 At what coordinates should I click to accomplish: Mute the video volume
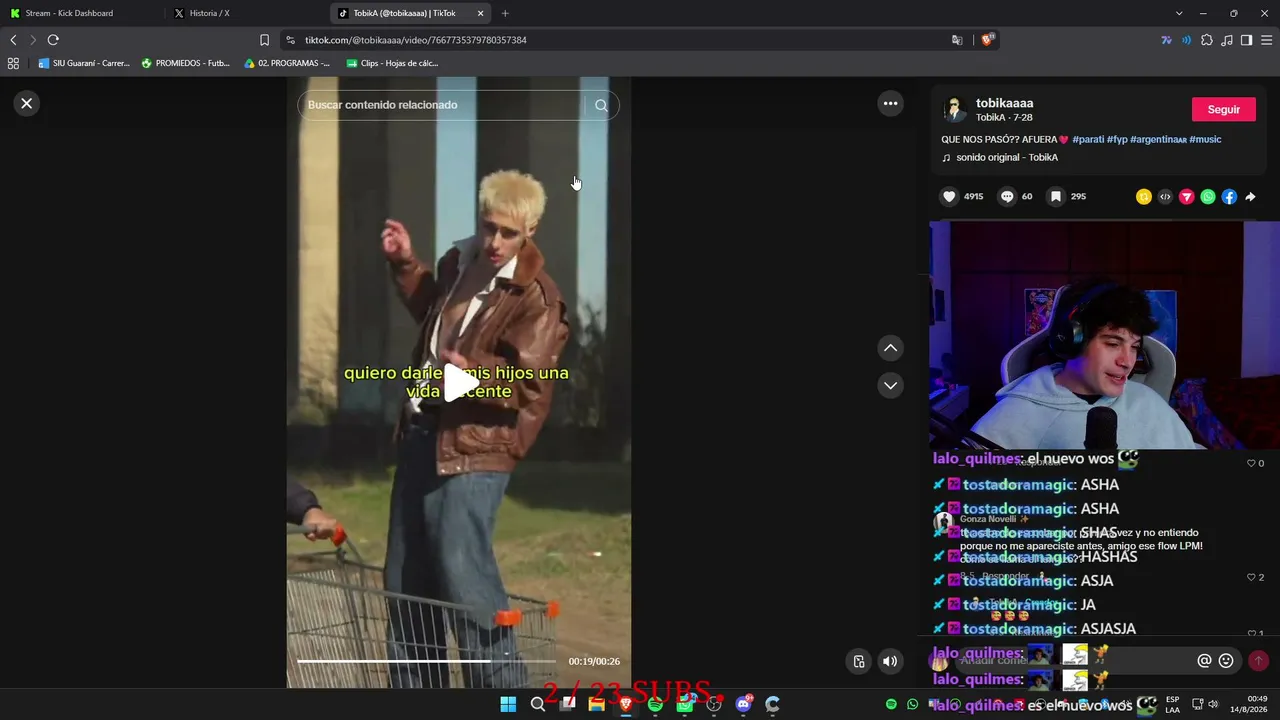[890, 661]
